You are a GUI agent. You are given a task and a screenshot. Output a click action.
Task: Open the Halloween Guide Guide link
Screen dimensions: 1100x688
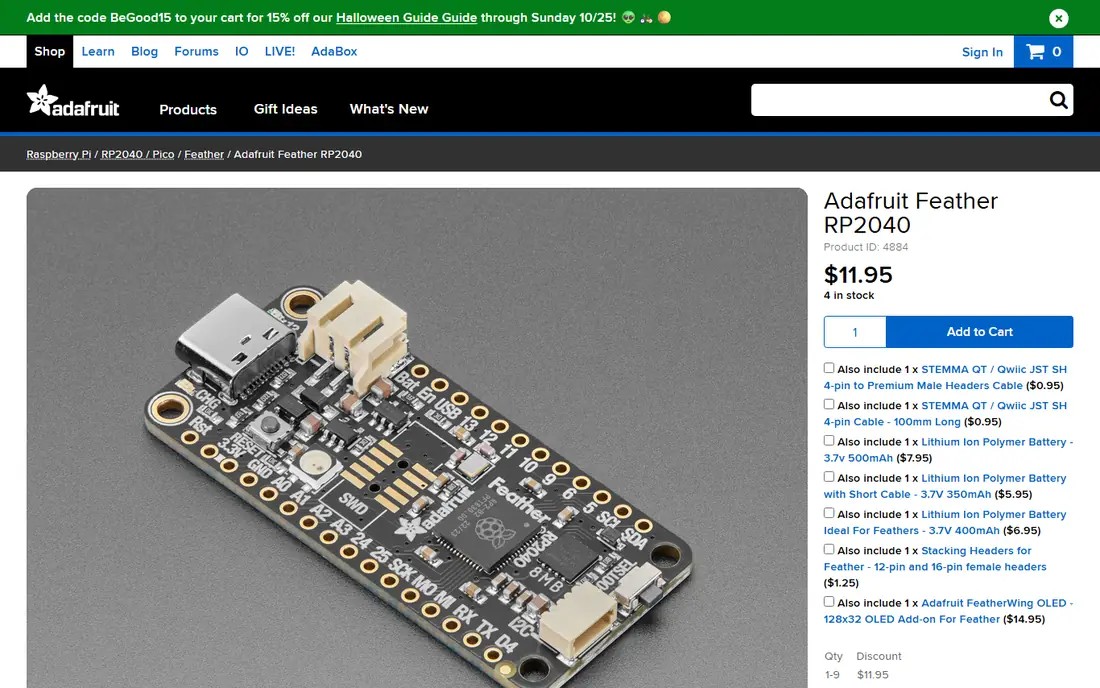click(406, 18)
